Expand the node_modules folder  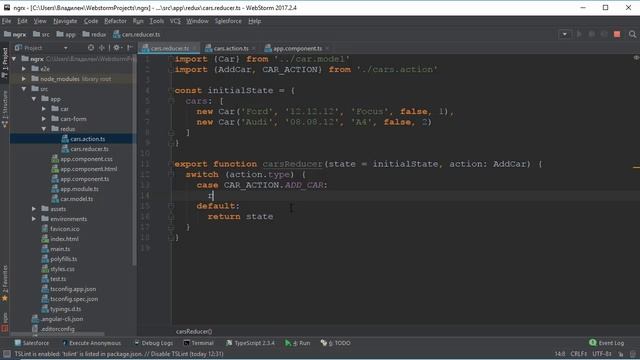(24, 79)
